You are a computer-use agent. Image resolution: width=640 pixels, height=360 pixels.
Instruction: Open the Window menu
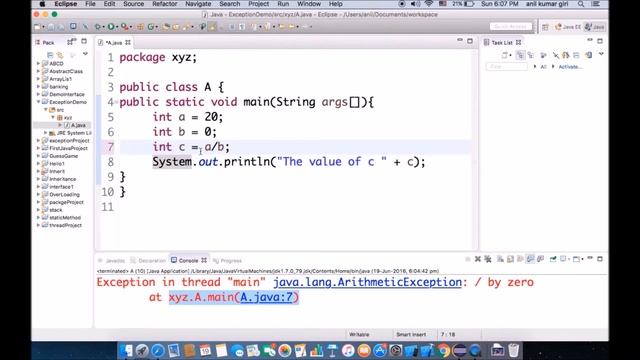(x=309, y=4)
